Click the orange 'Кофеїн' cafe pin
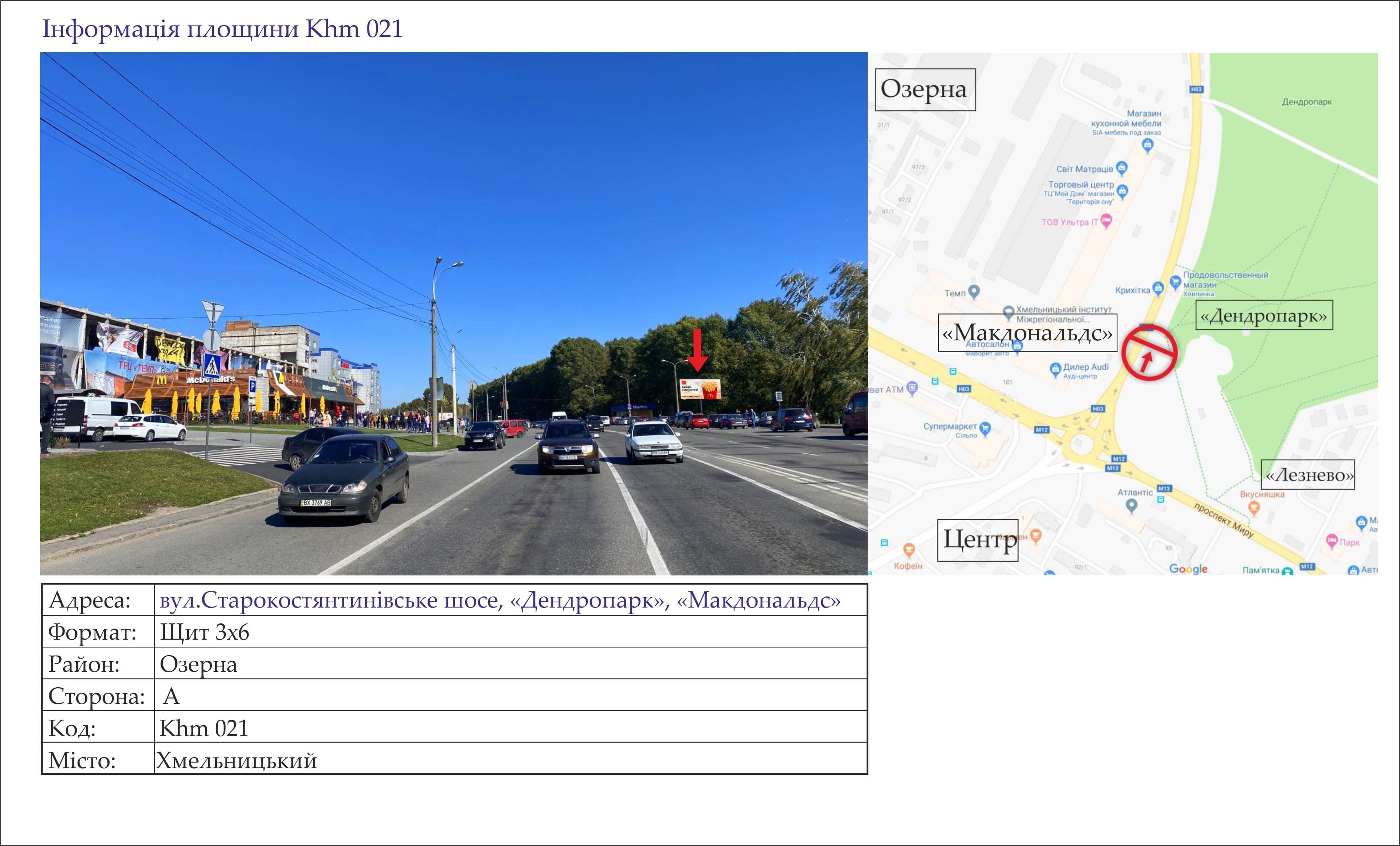This screenshot has height=846, width=1400. pos(909,550)
